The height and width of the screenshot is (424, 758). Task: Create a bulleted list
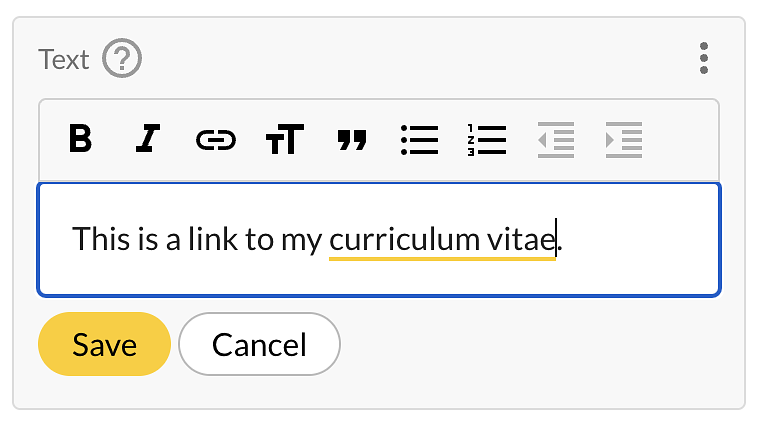[x=420, y=140]
